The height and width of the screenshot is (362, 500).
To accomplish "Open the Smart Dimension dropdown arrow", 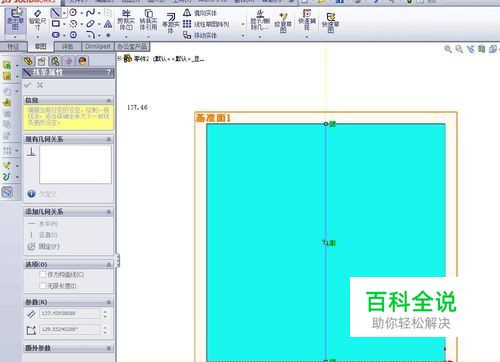I will [37, 36].
